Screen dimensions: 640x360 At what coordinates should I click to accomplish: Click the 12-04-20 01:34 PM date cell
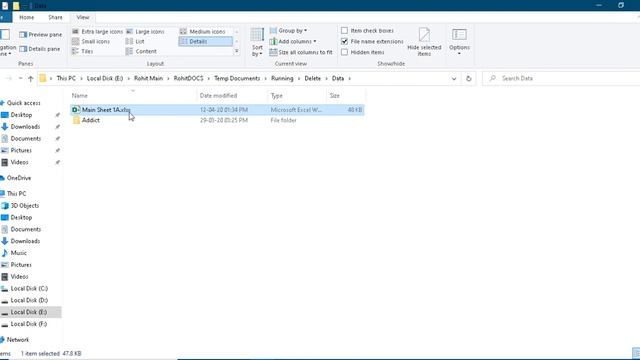tap(224, 110)
